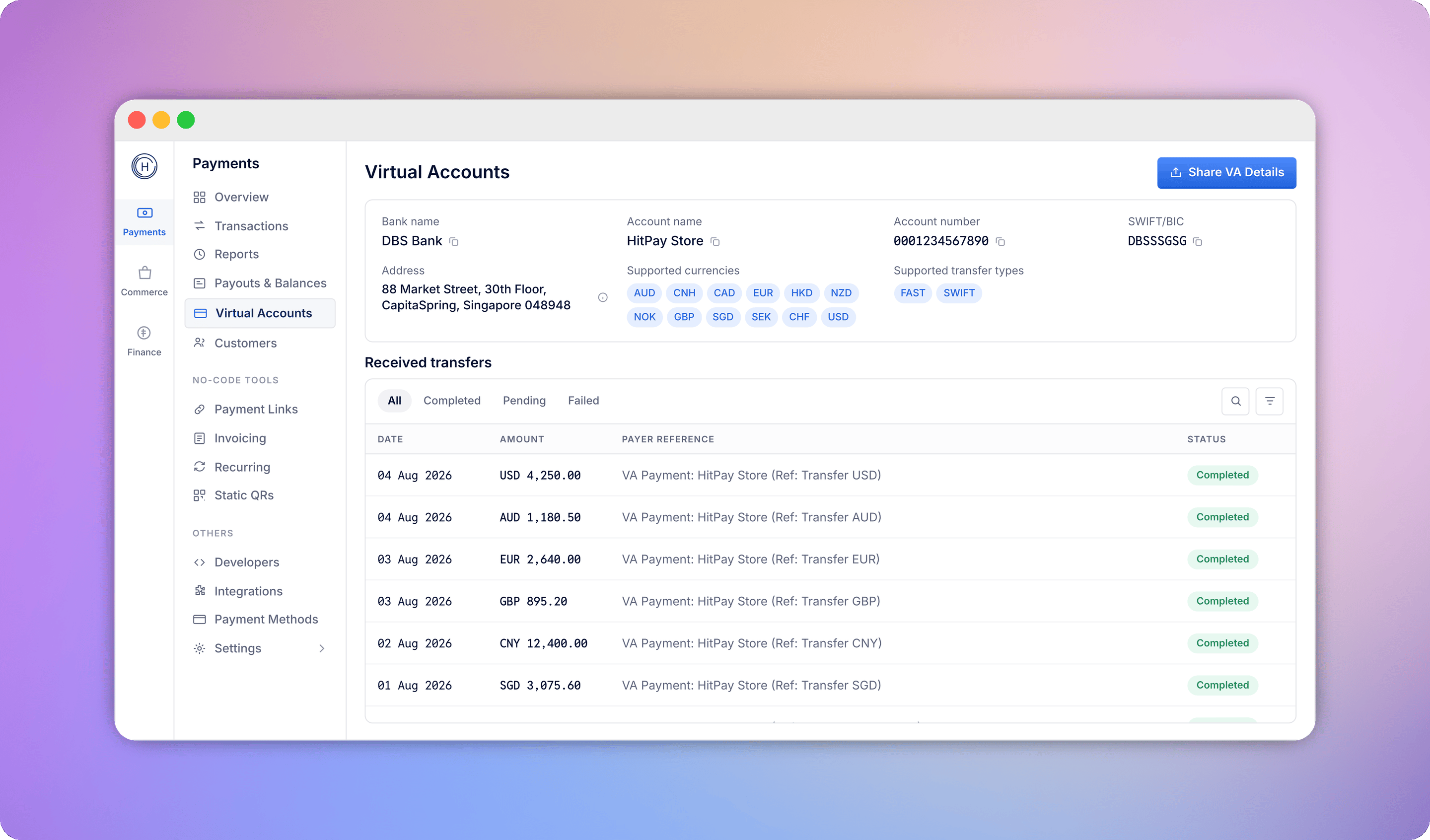Click the Overview grid icon
1430x840 pixels.
click(199, 198)
